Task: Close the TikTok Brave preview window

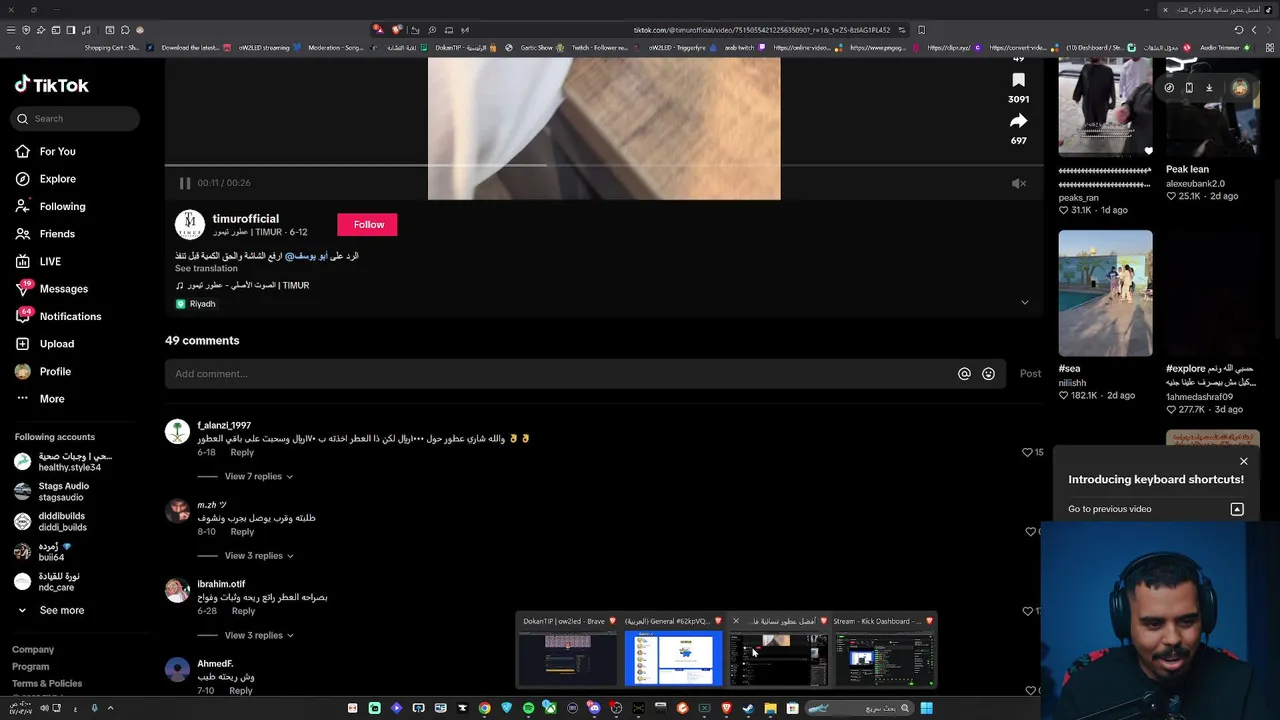Action: pyautogui.click(x=736, y=621)
